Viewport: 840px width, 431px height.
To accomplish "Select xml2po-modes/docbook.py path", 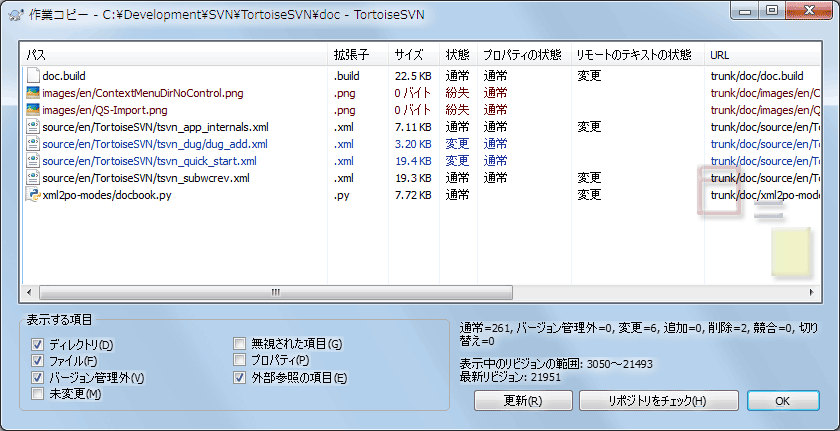I will click(x=107, y=195).
